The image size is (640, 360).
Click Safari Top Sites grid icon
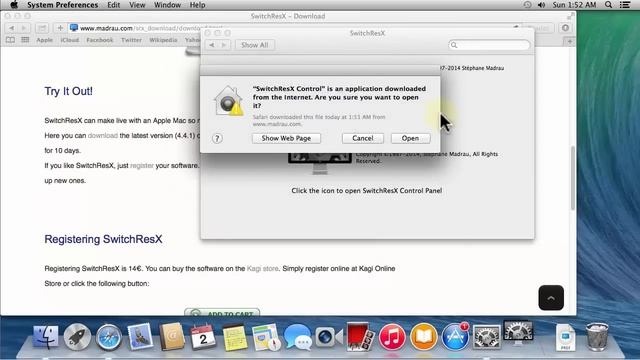tap(25, 40)
